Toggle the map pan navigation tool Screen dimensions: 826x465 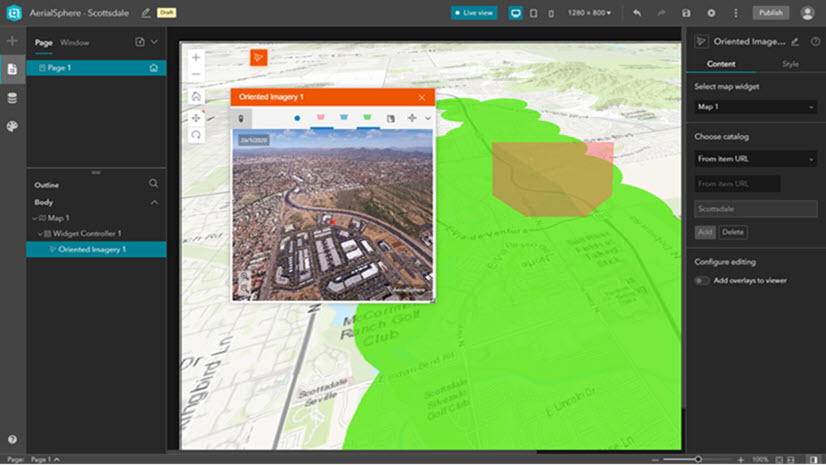point(196,118)
